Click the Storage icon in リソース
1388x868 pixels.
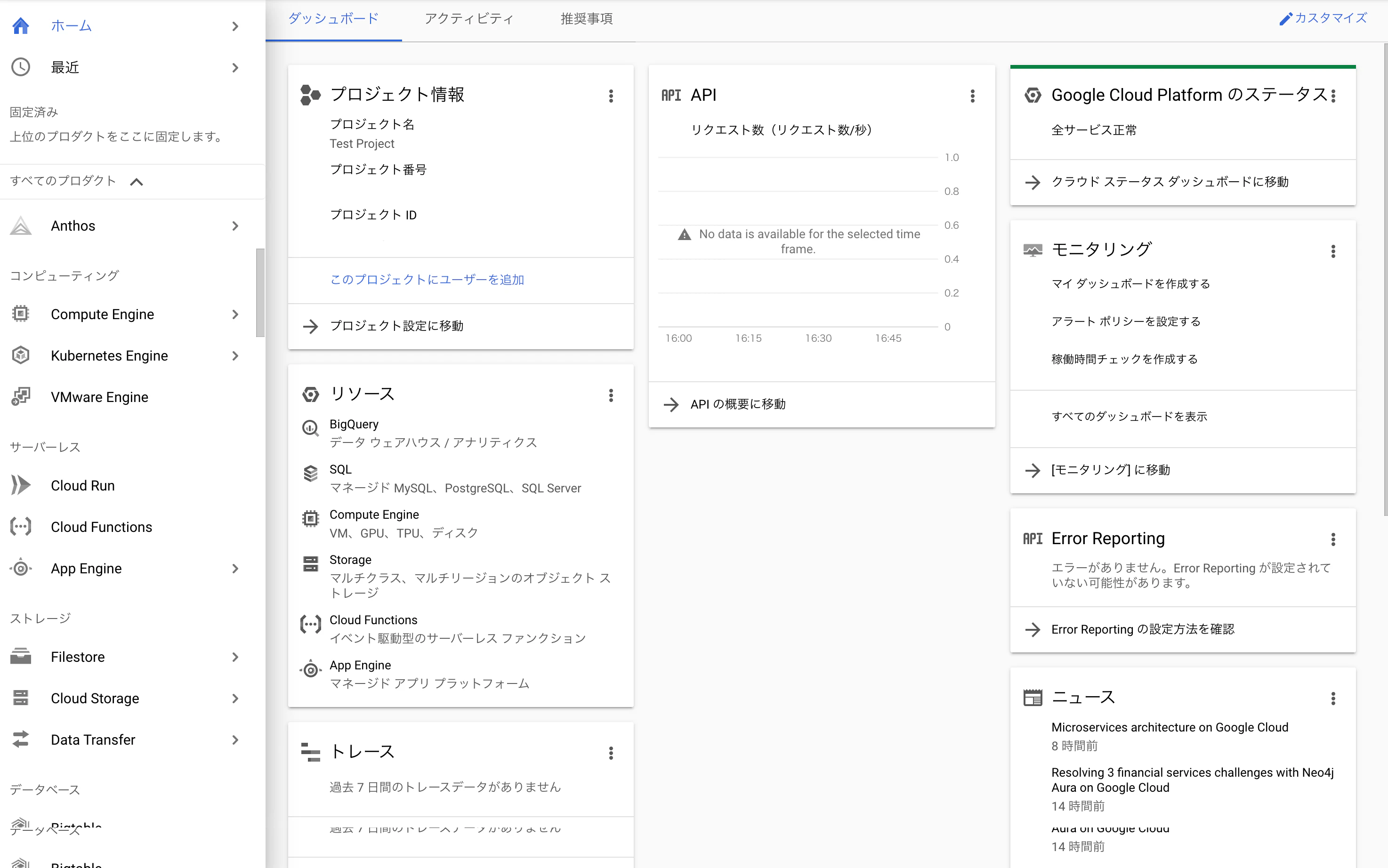click(x=311, y=564)
